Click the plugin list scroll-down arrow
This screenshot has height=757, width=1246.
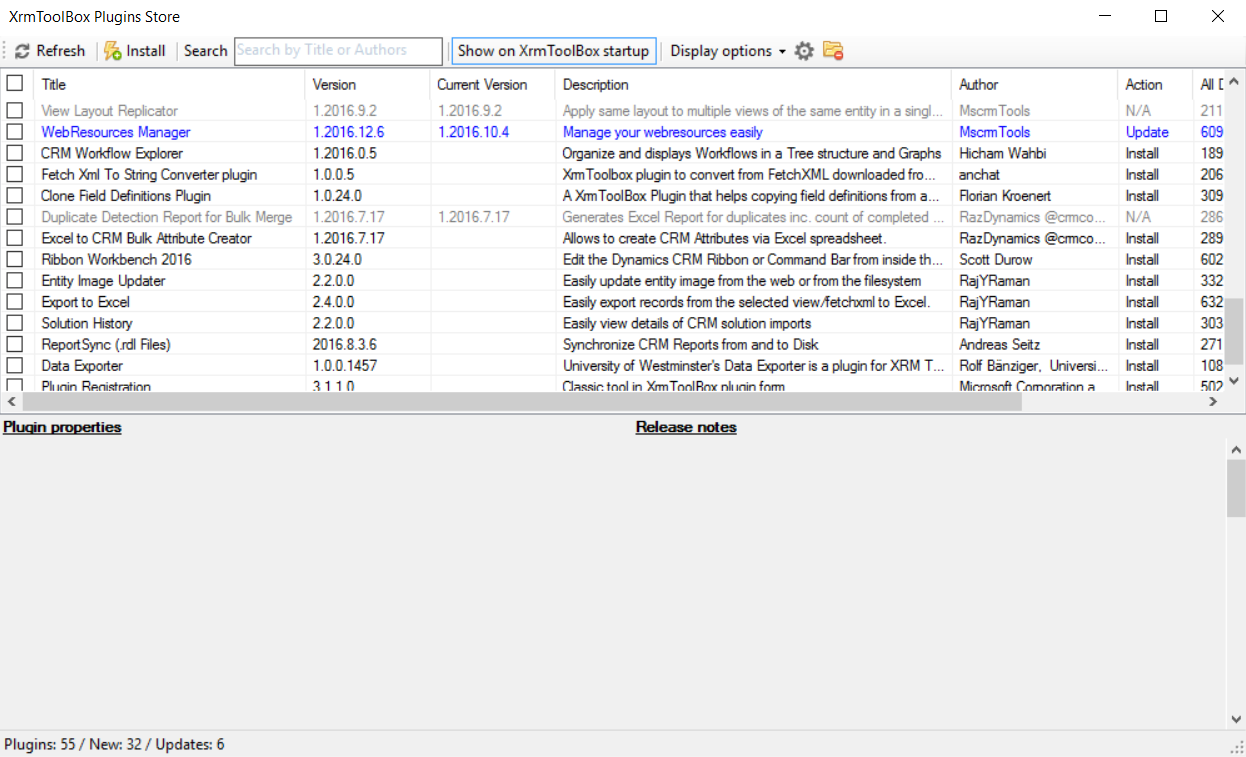tap(1235, 380)
